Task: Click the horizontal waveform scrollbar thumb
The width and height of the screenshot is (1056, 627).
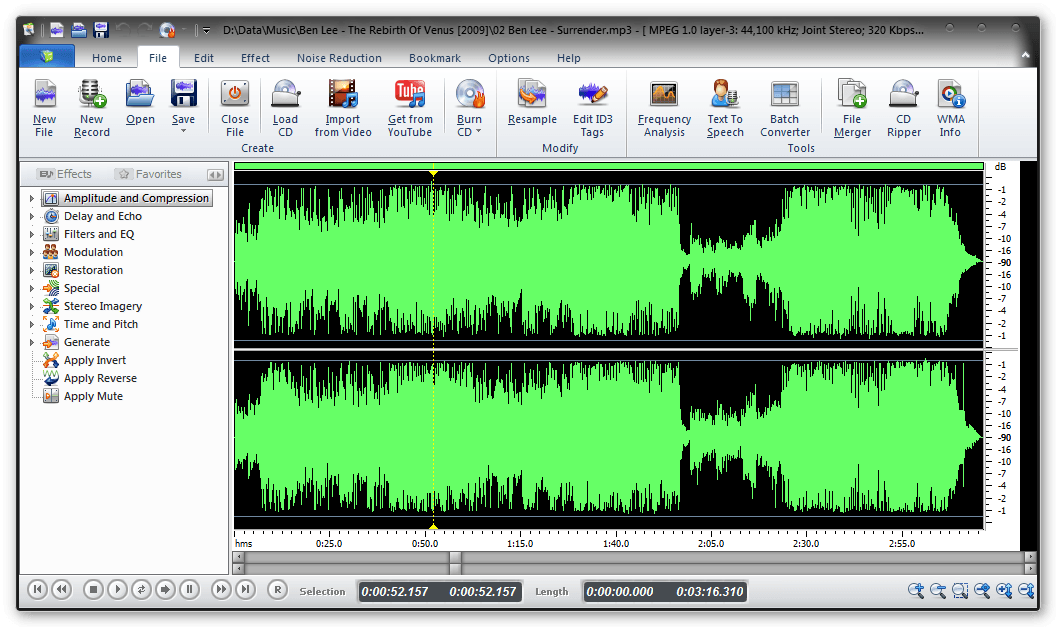Action: coord(455,558)
